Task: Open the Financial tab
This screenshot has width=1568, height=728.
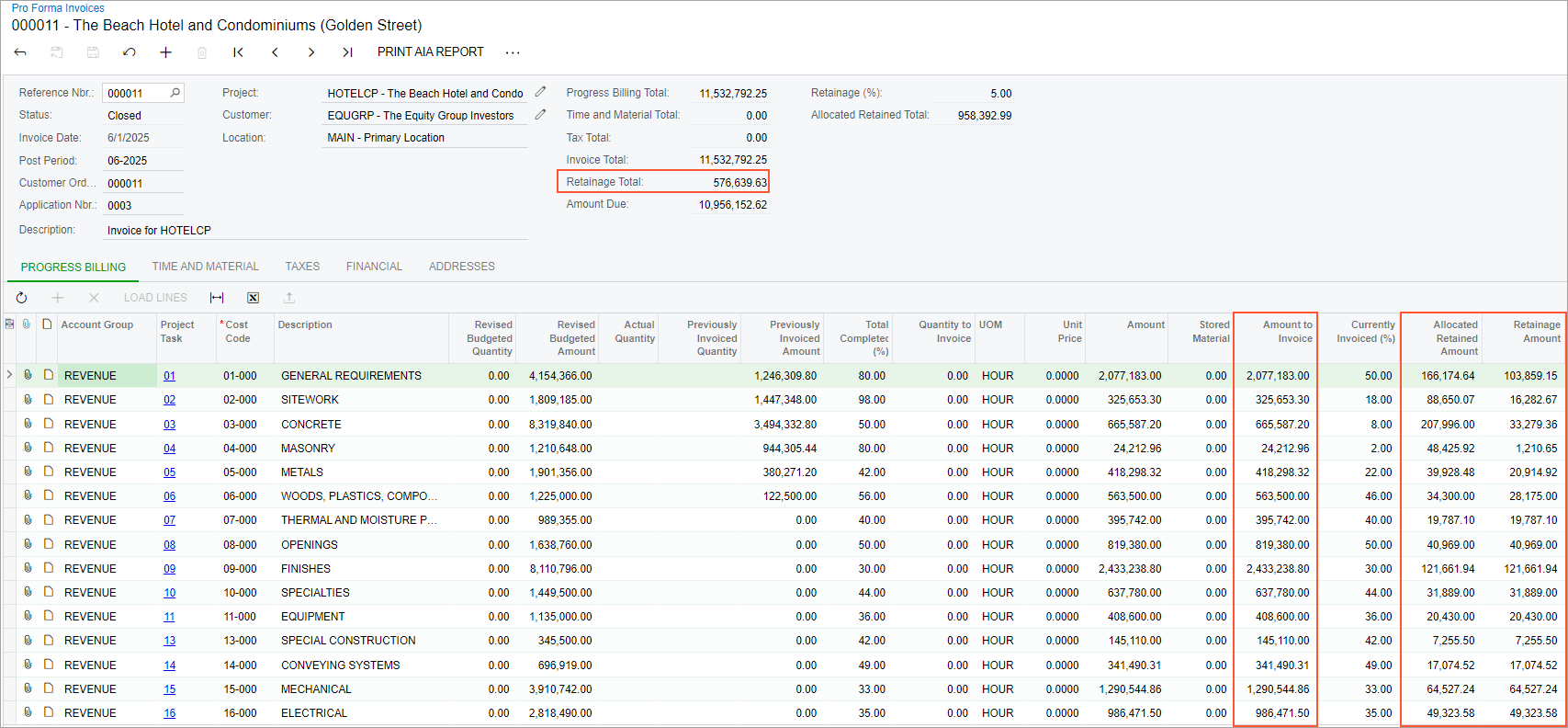Action: point(374,267)
